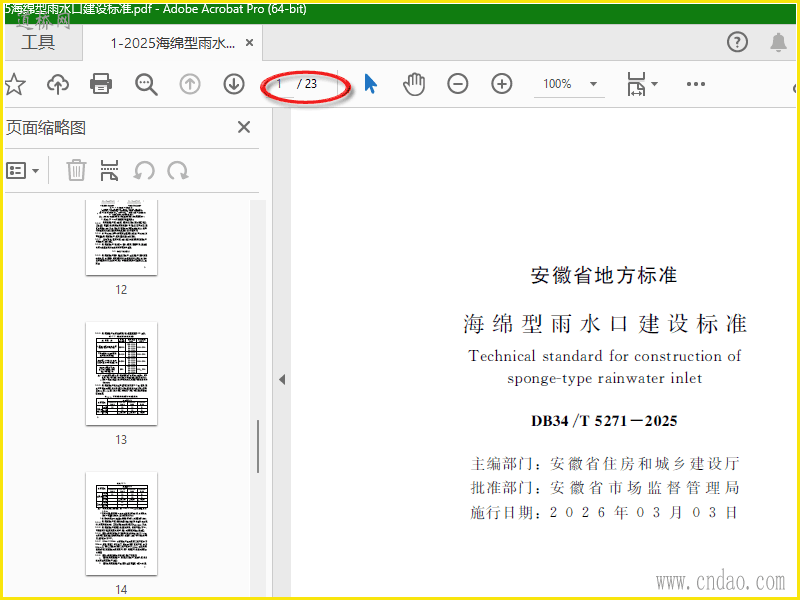Click the English title 'Technical standard for construction of'
800x600 pixels.
(x=605, y=356)
